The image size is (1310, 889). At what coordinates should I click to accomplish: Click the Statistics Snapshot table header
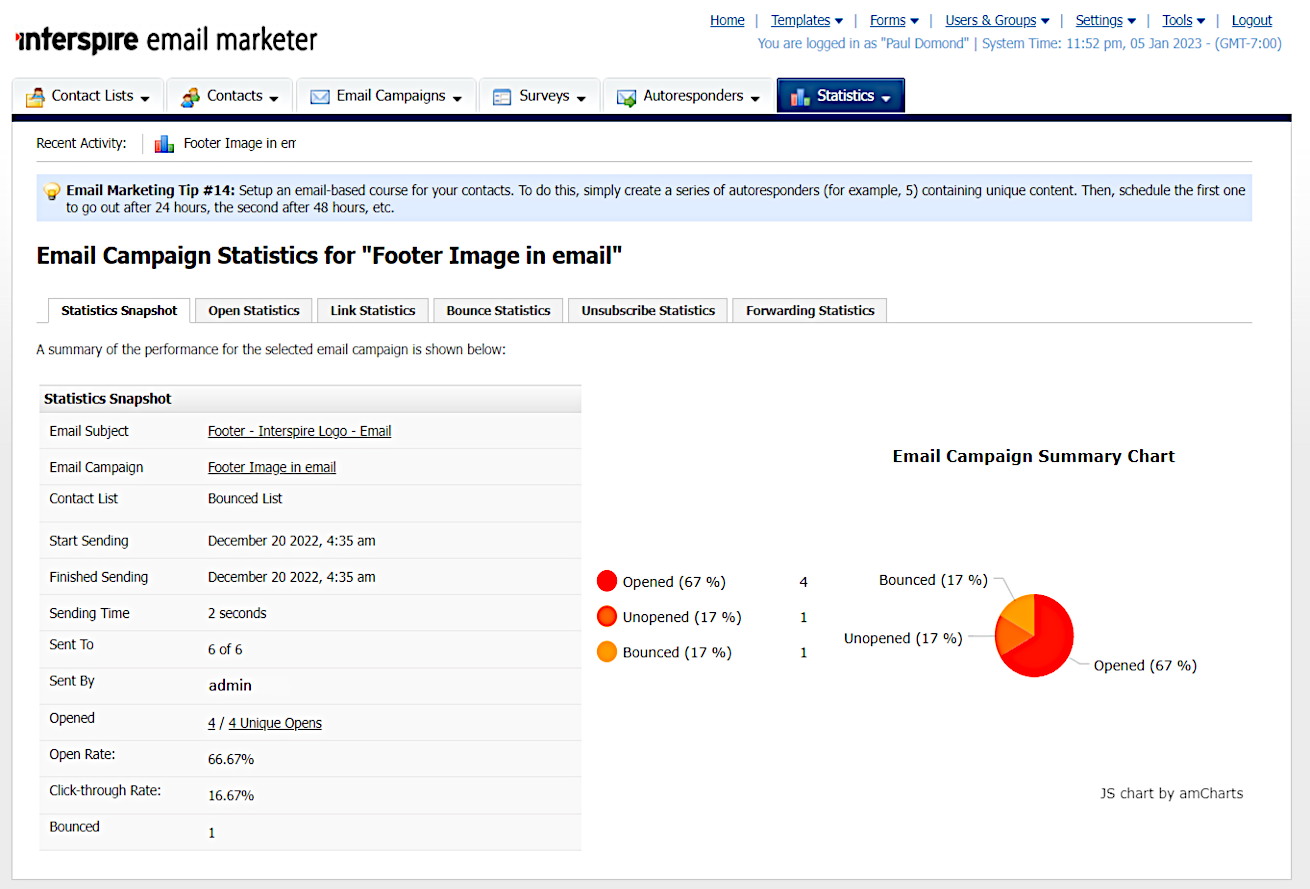(x=310, y=399)
